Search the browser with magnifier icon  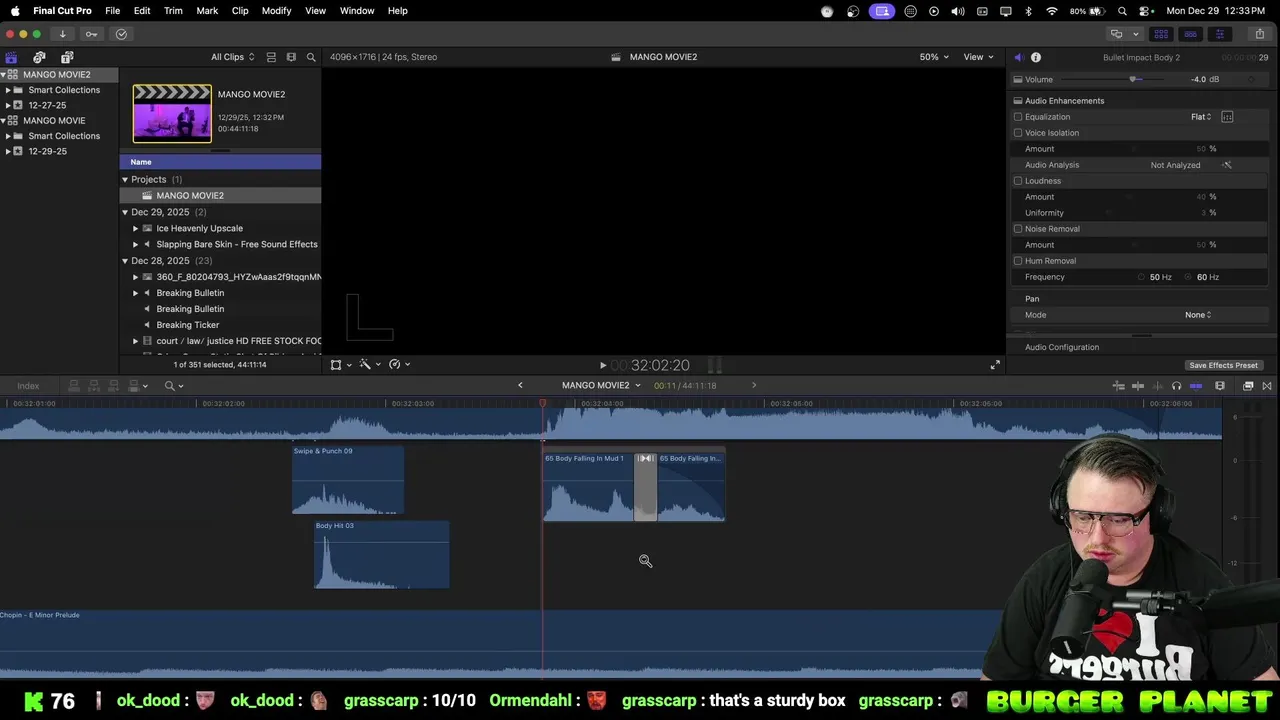[x=311, y=57]
